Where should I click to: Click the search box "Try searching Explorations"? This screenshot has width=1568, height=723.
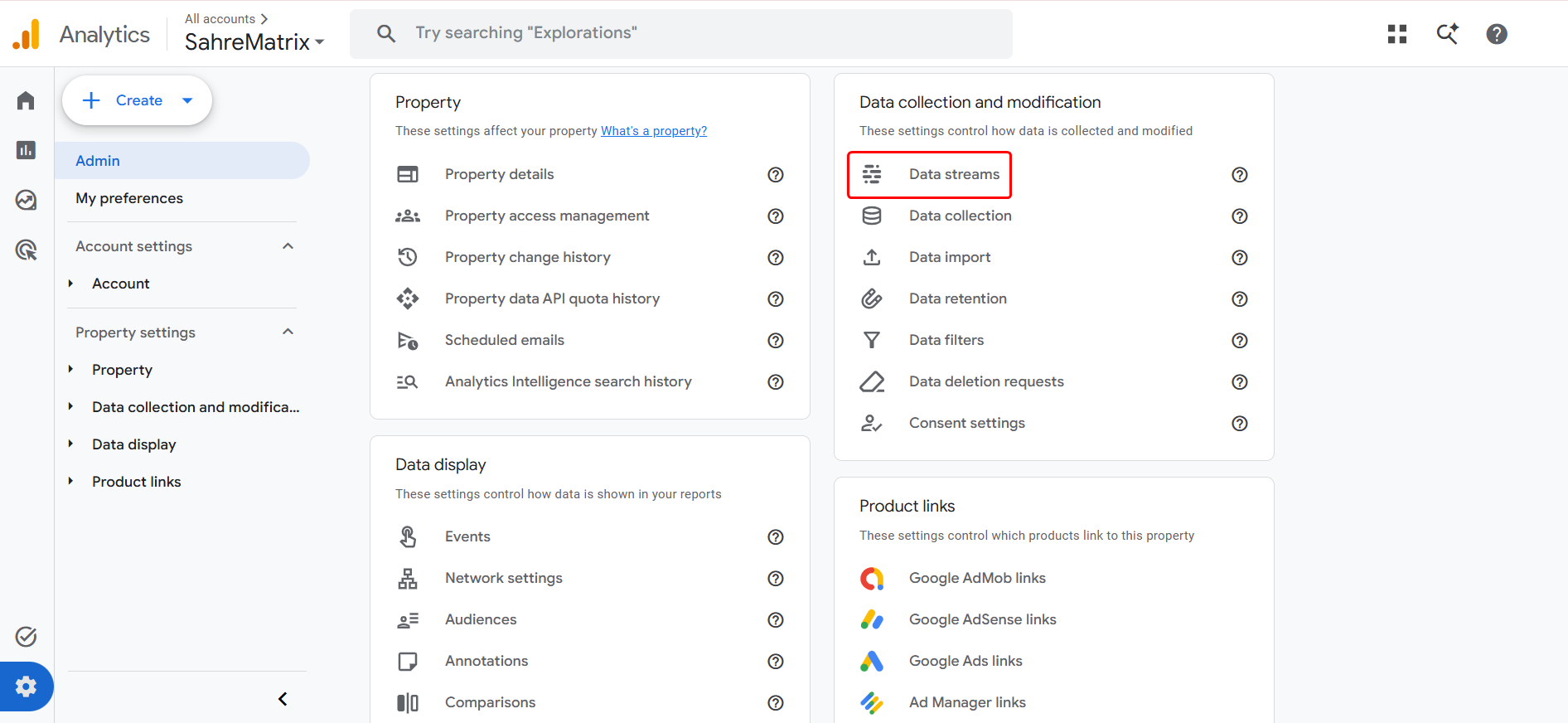pyautogui.click(x=681, y=34)
